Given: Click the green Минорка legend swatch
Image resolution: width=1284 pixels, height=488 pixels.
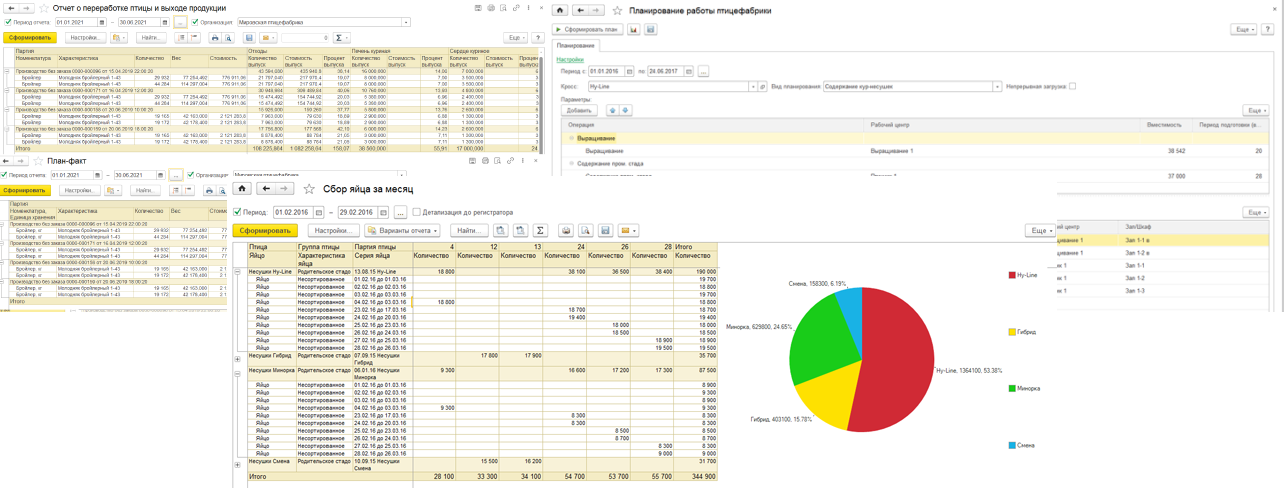Looking at the screenshot, I should tap(1012, 388).
